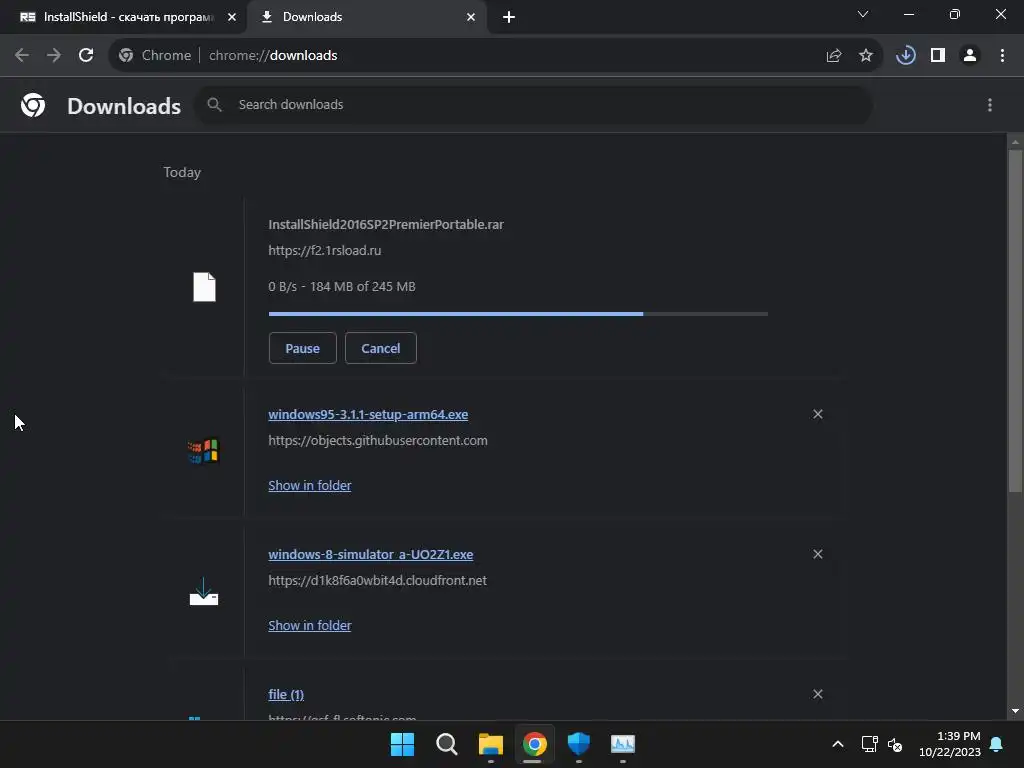Image resolution: width=1024 pixels, height=768 pixels.
Task: Click the objects.githubusercontent.com source URL
Action: (x=377, y=441)
